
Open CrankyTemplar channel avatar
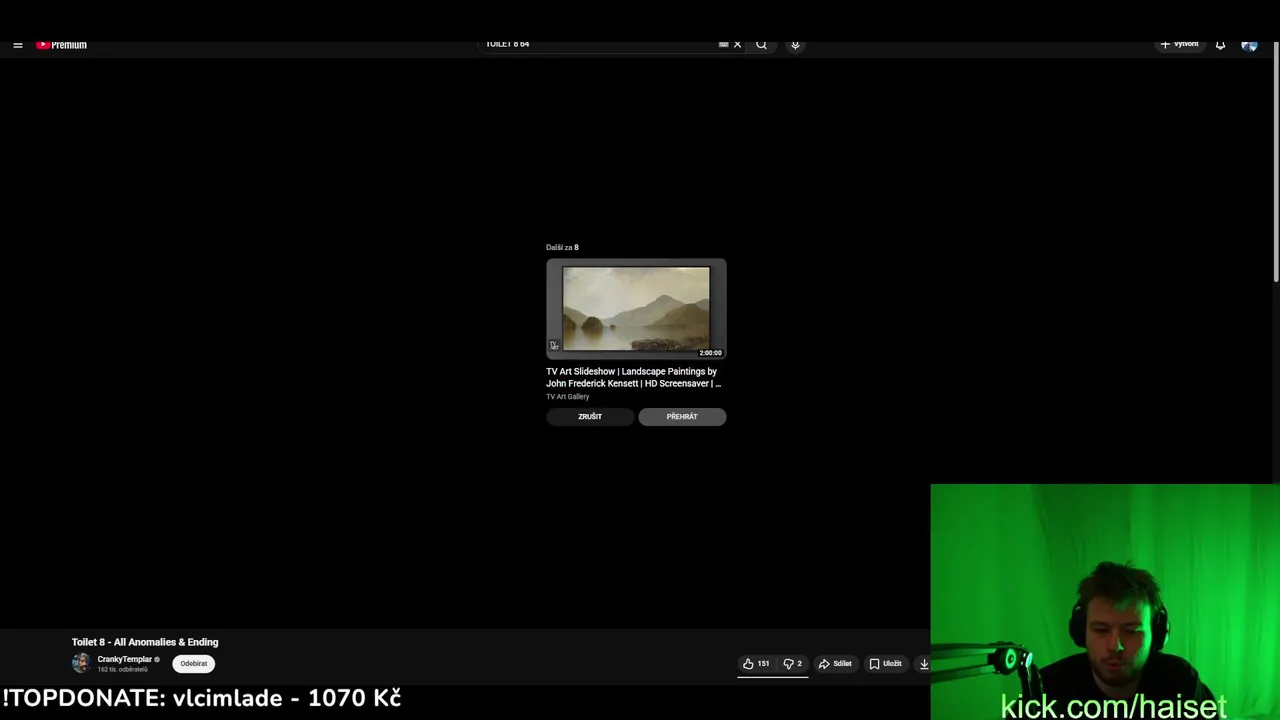(x=81, y=663)
